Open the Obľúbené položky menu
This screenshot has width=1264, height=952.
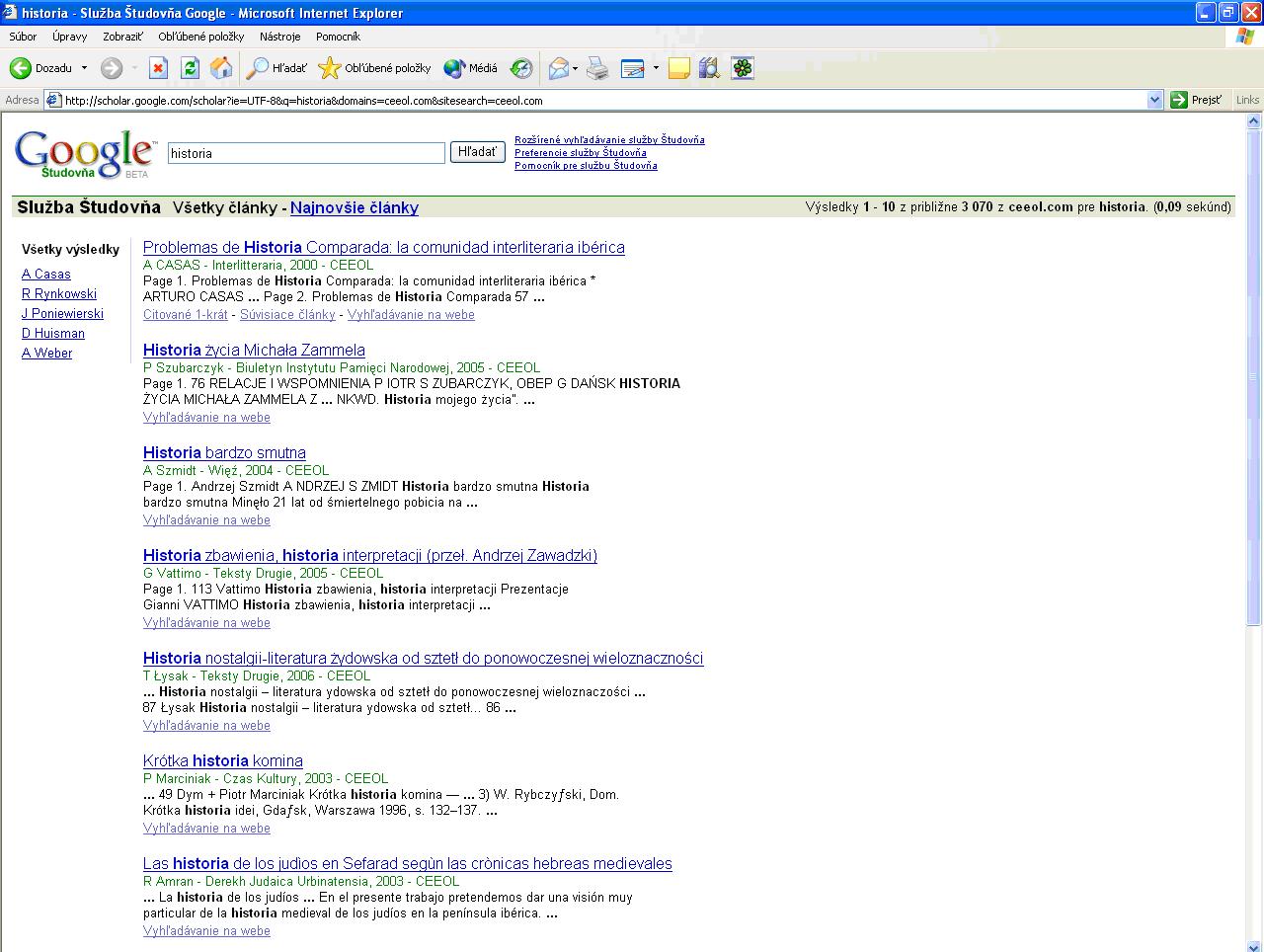point(200,37)
